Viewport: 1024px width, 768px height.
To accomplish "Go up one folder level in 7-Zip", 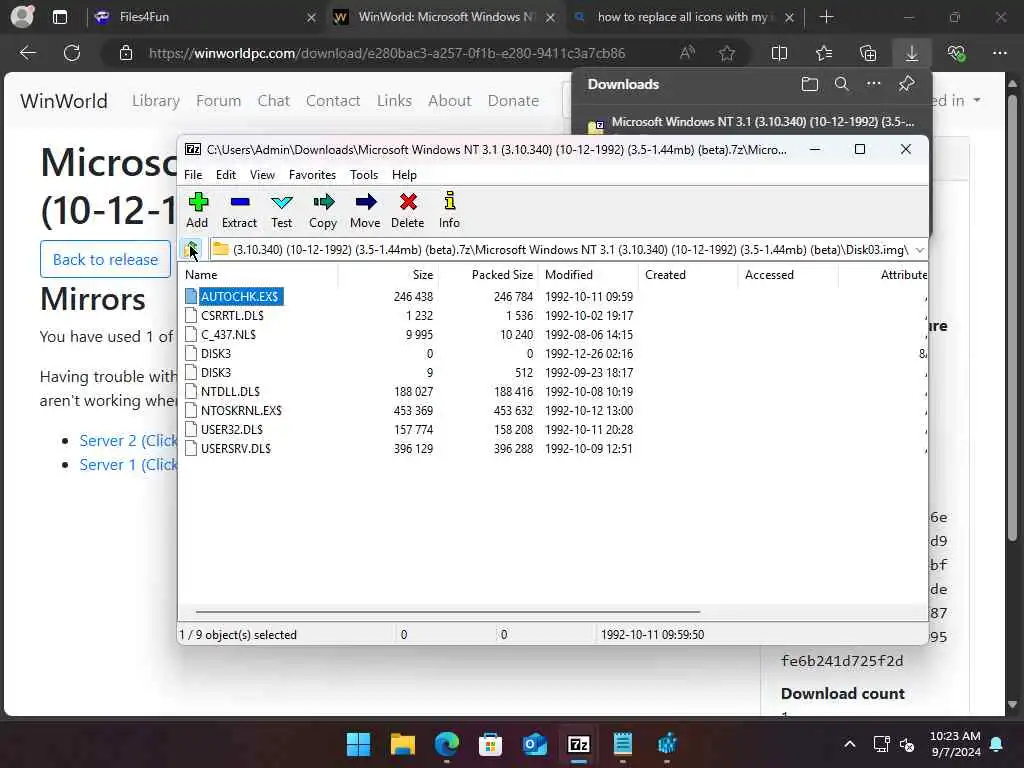I will [191, 249].
